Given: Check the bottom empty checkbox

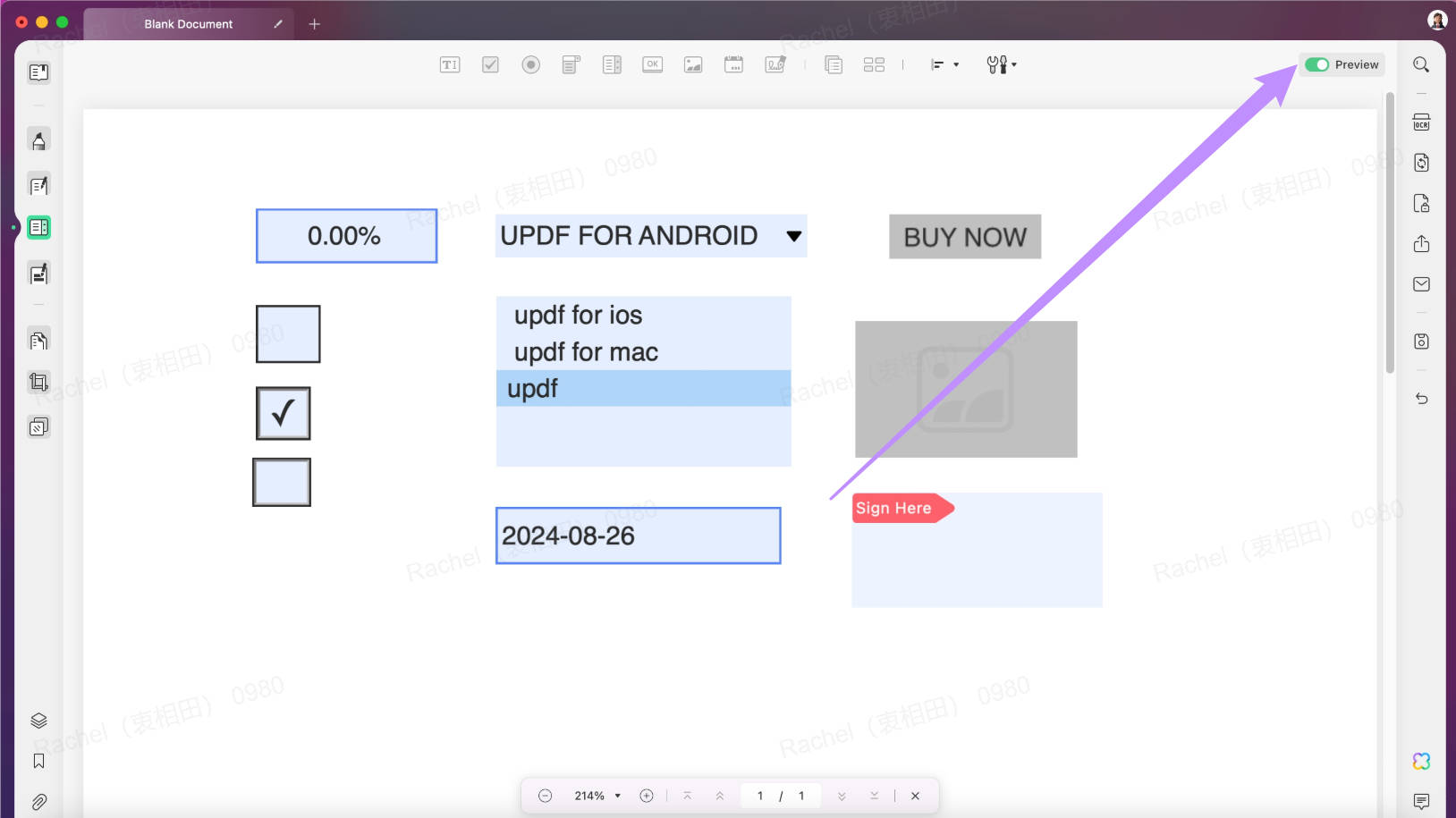Looking at the screenshot, I should point(282,482).
